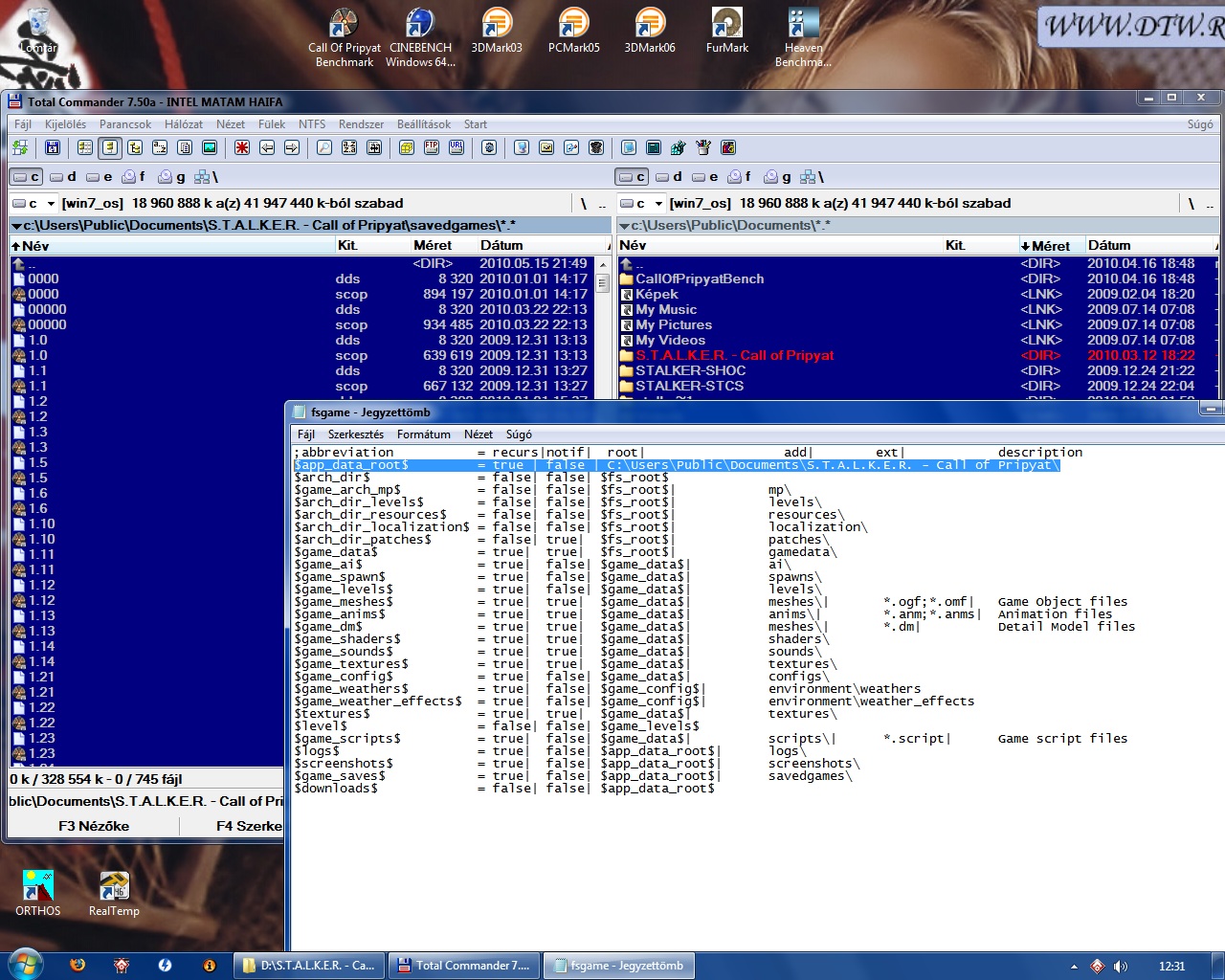Sort left panel by Név column
1225x980 pixels.
pyautogui.click(x=171, y=245)
